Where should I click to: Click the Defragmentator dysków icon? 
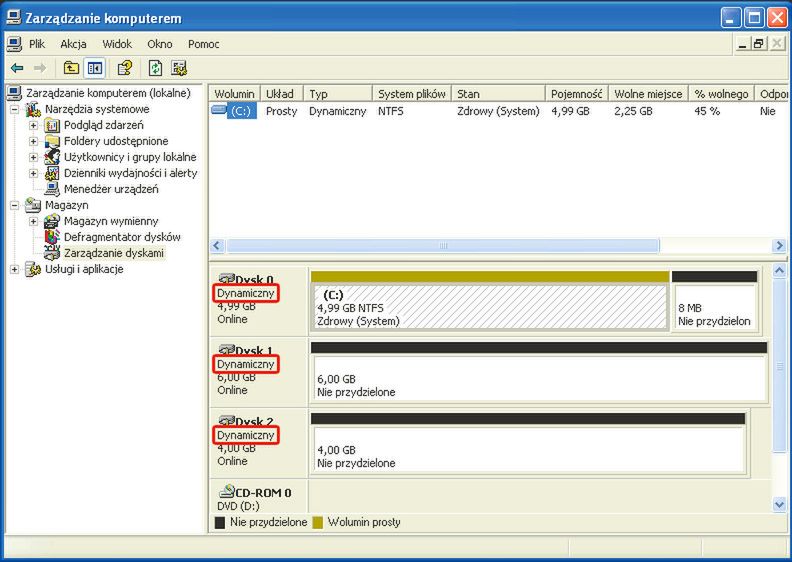coord(52,237)
